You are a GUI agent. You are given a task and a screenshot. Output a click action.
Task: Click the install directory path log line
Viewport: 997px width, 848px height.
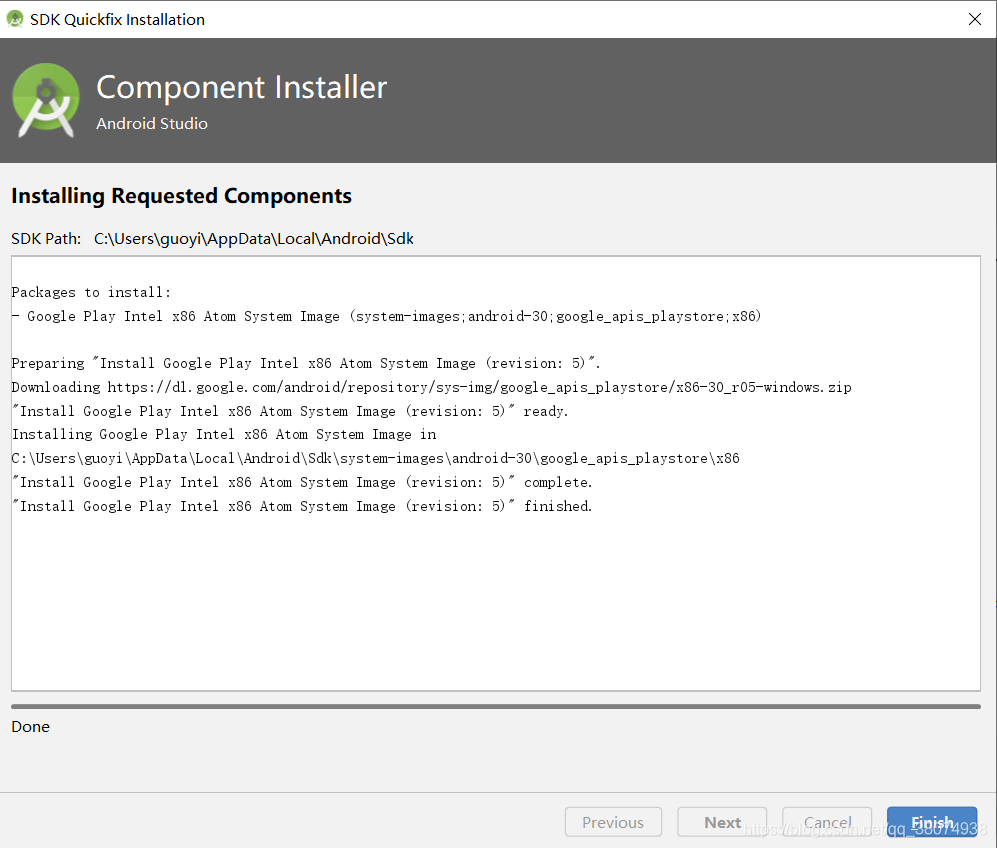[x=375, y=458]
